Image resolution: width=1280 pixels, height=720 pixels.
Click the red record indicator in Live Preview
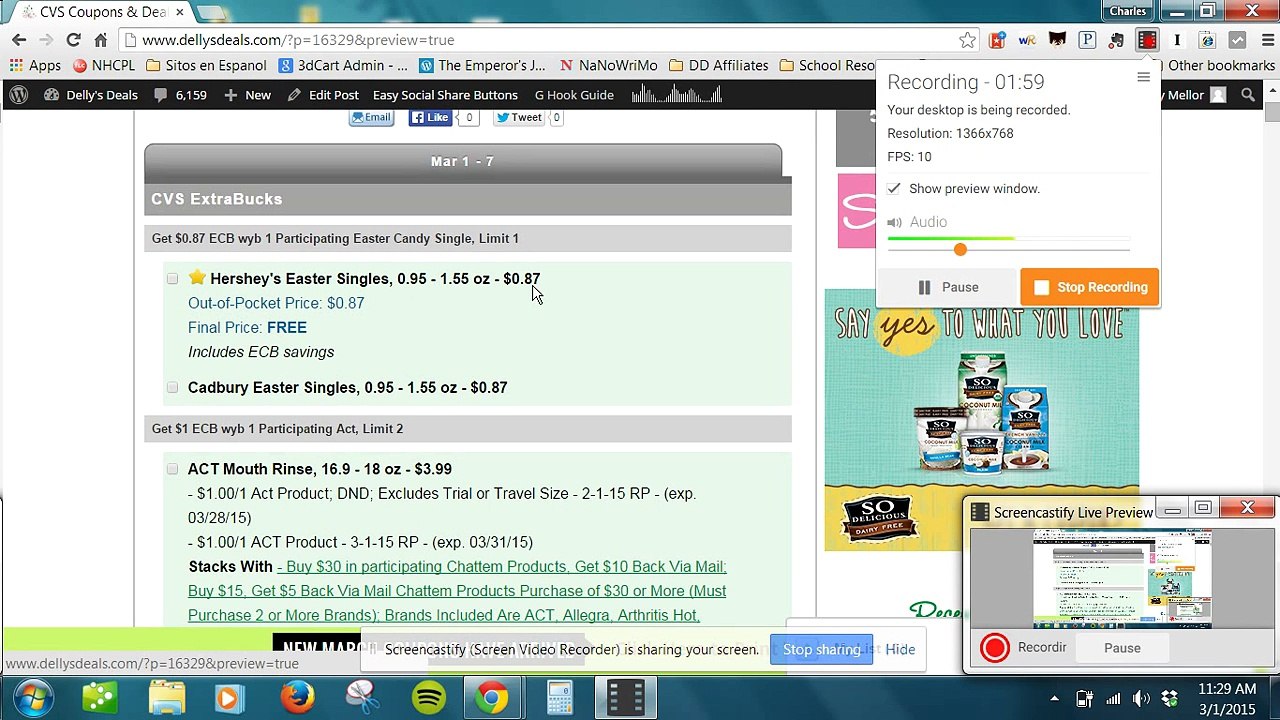point(995,648)
